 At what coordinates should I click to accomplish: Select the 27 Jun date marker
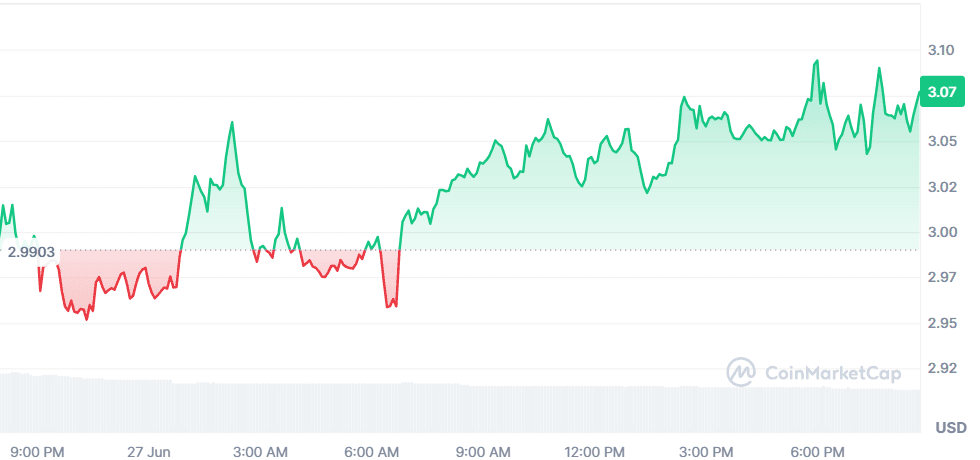point(150,451)
